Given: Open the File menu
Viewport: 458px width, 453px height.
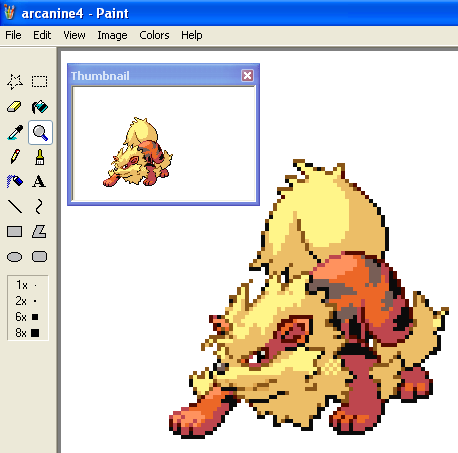Looking at the screenshot, I should pos(13,35).
